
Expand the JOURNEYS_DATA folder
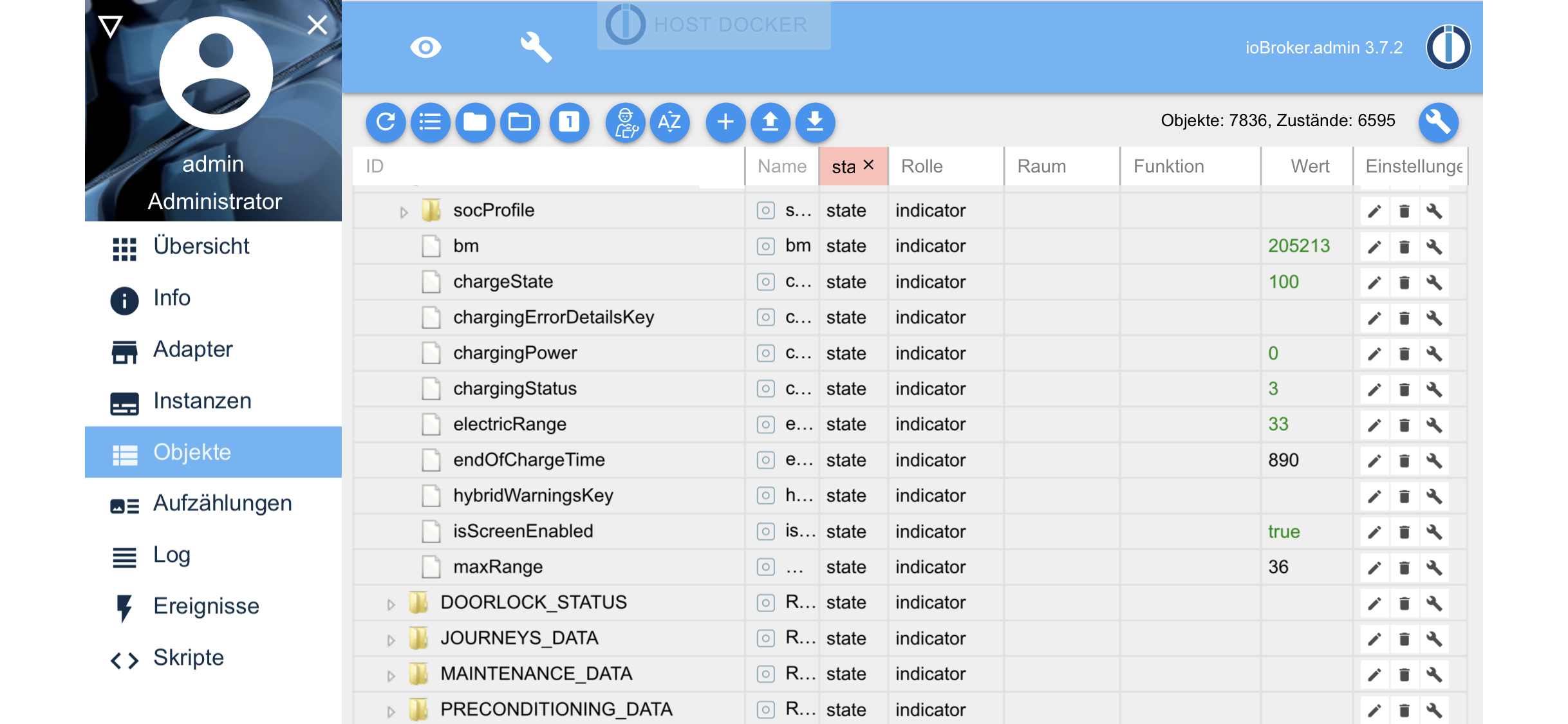(x=391, y=640)
